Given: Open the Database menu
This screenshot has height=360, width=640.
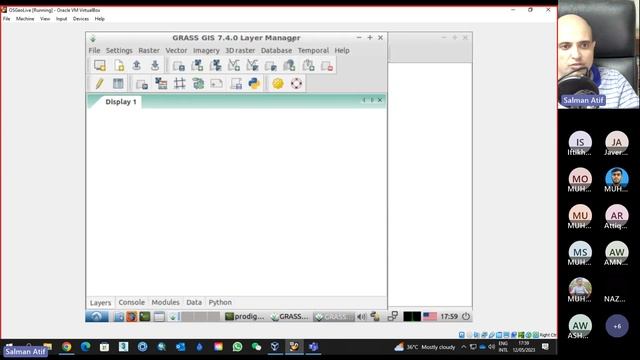Looking at the screenshot, I should [276, 50].
